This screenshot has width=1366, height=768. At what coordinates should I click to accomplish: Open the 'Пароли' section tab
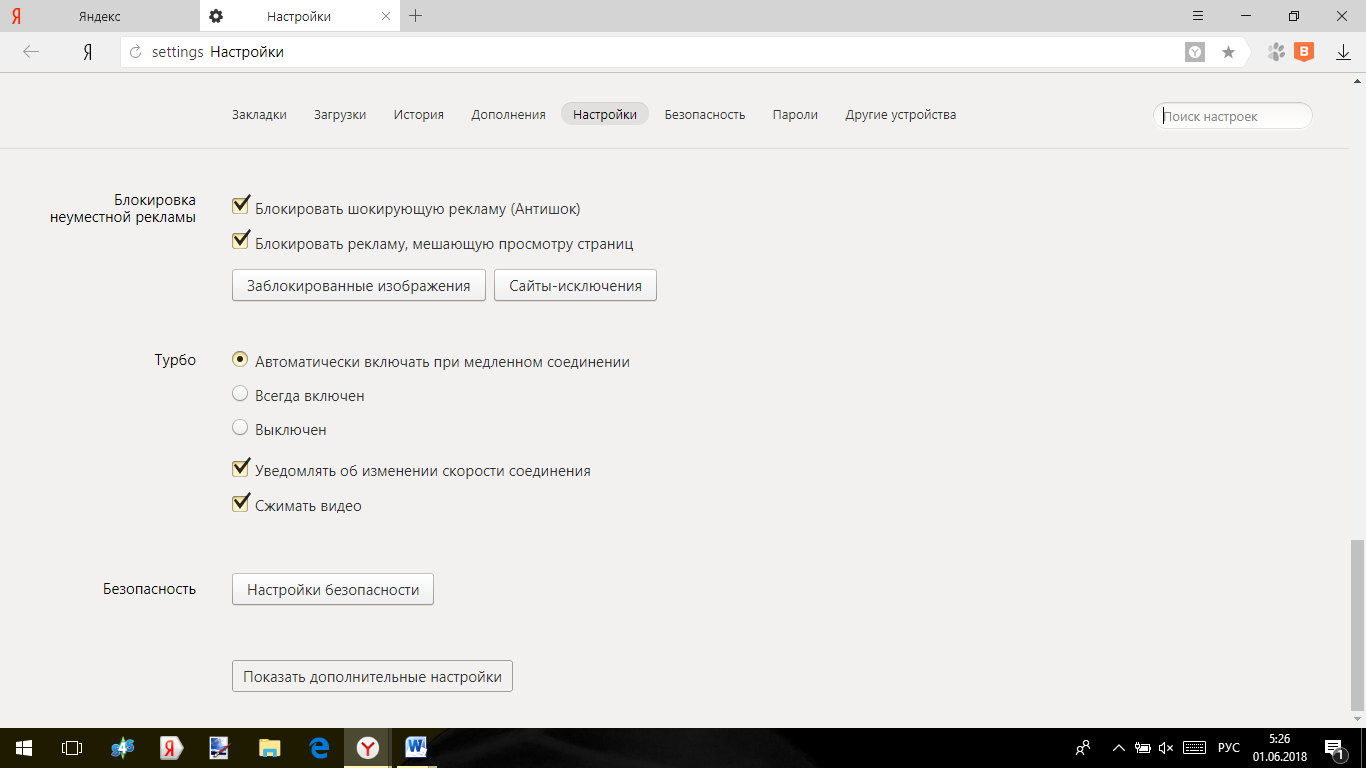pos(795,115)
